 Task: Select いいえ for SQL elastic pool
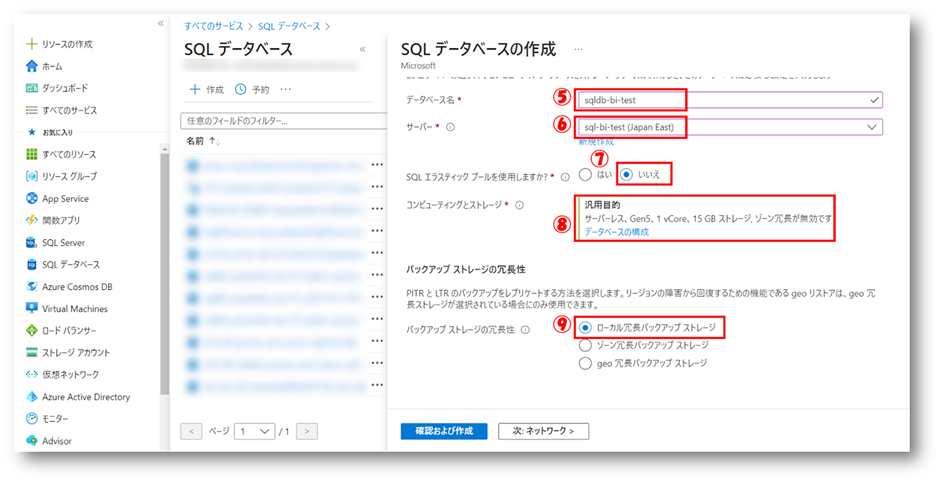tap(627, 175)
